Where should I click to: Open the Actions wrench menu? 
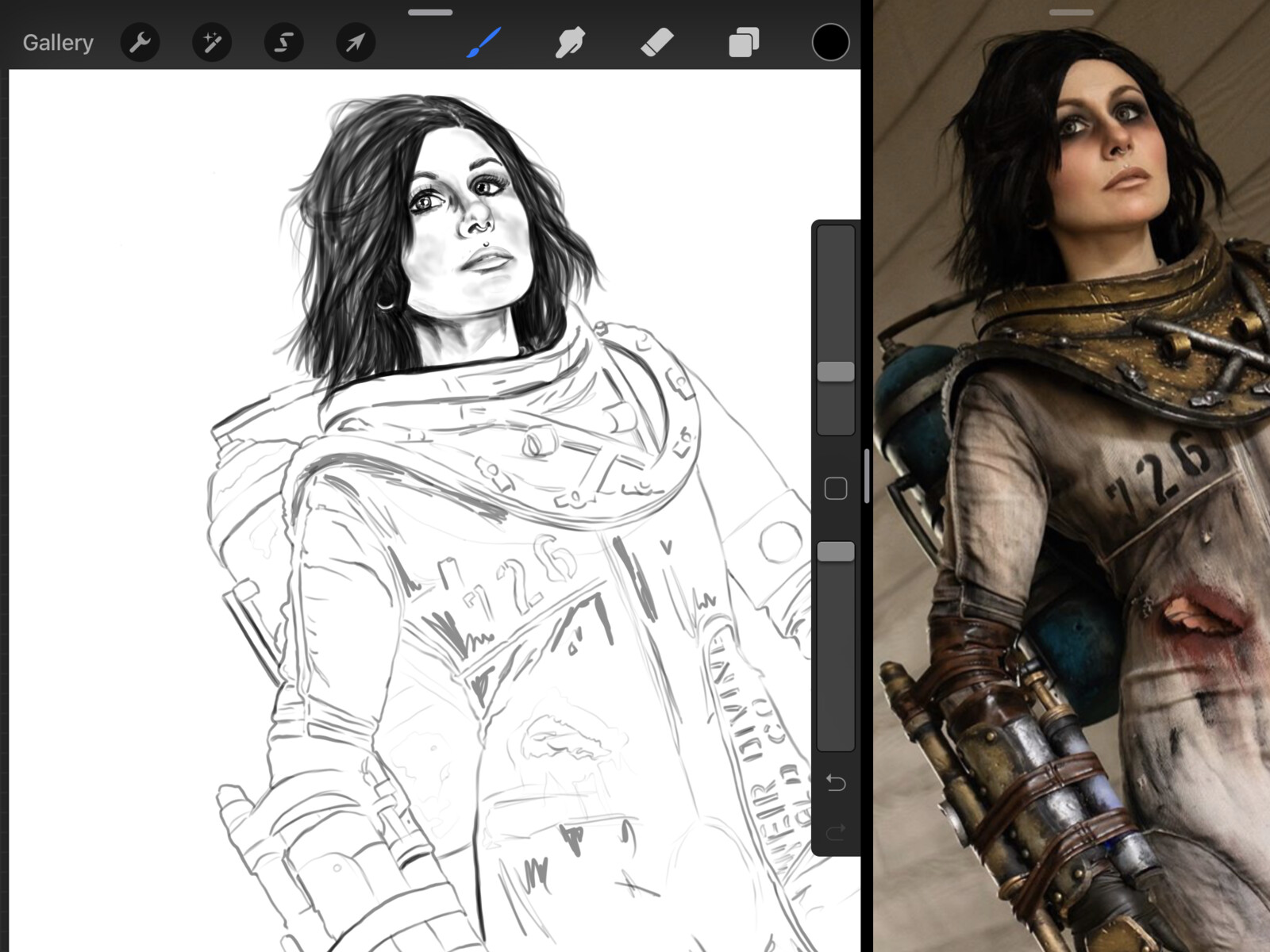140,42
